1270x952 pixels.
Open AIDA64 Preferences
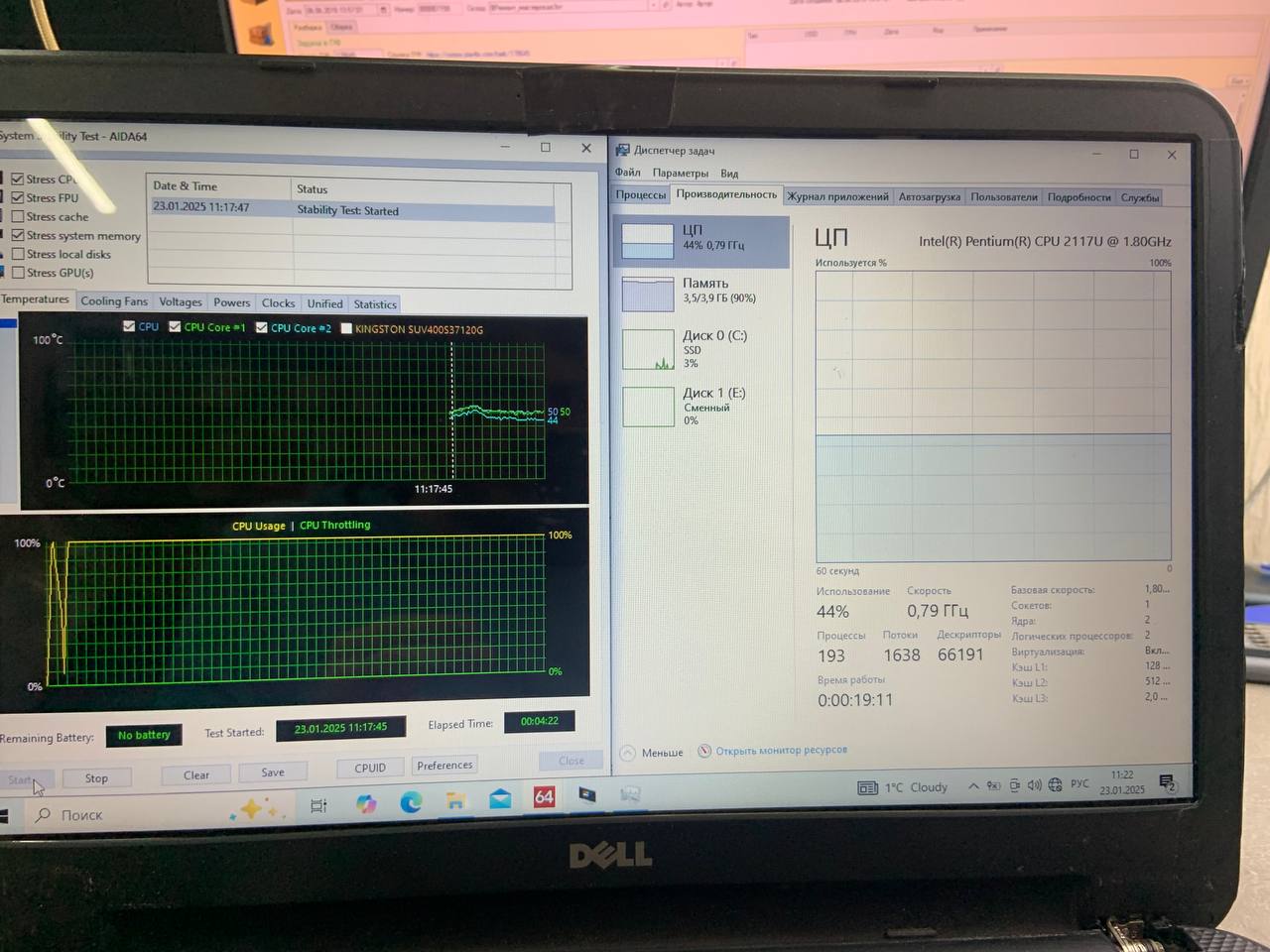[x=445, y=766]
